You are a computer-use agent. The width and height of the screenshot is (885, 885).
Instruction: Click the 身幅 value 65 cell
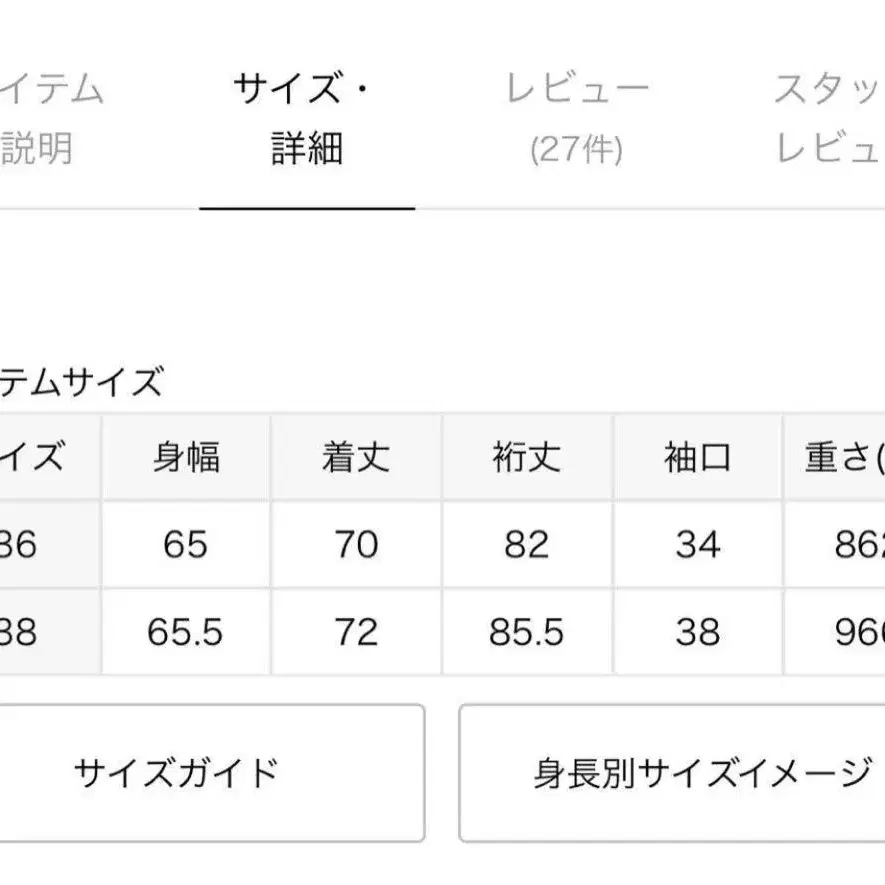(x=186, y=545)
